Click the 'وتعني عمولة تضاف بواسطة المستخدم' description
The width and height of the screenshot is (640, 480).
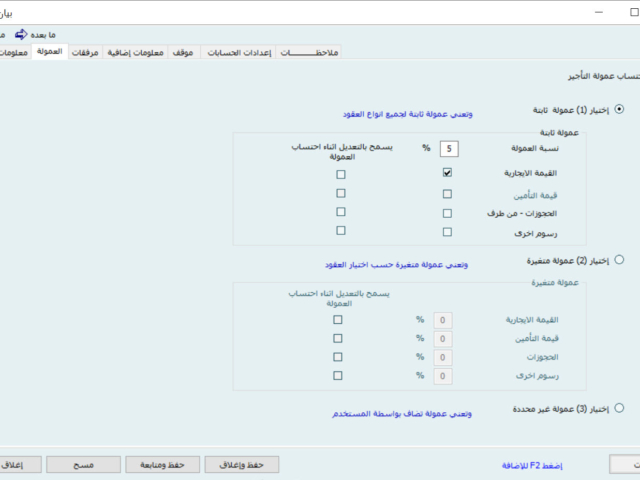[x=402, y=414]
